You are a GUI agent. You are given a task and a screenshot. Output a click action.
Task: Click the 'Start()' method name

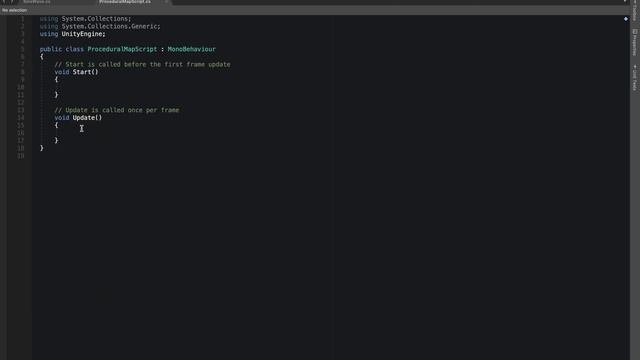tap(85, 72)
